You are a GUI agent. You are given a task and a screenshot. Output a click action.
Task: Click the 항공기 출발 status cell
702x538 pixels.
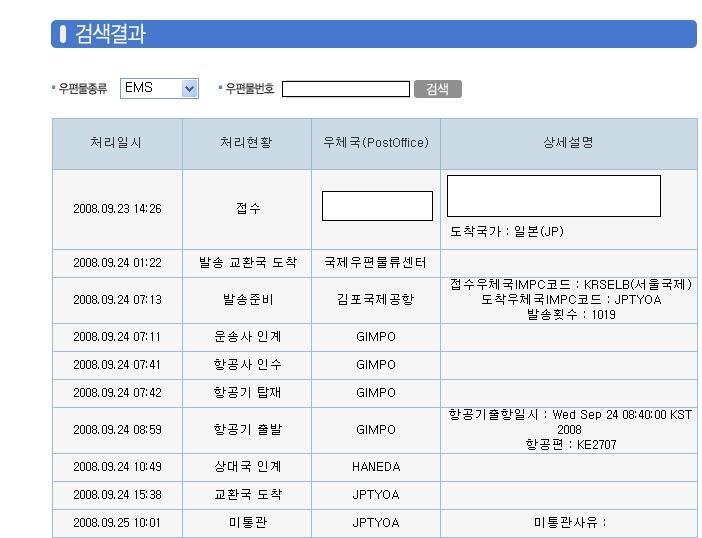point(248,429)
